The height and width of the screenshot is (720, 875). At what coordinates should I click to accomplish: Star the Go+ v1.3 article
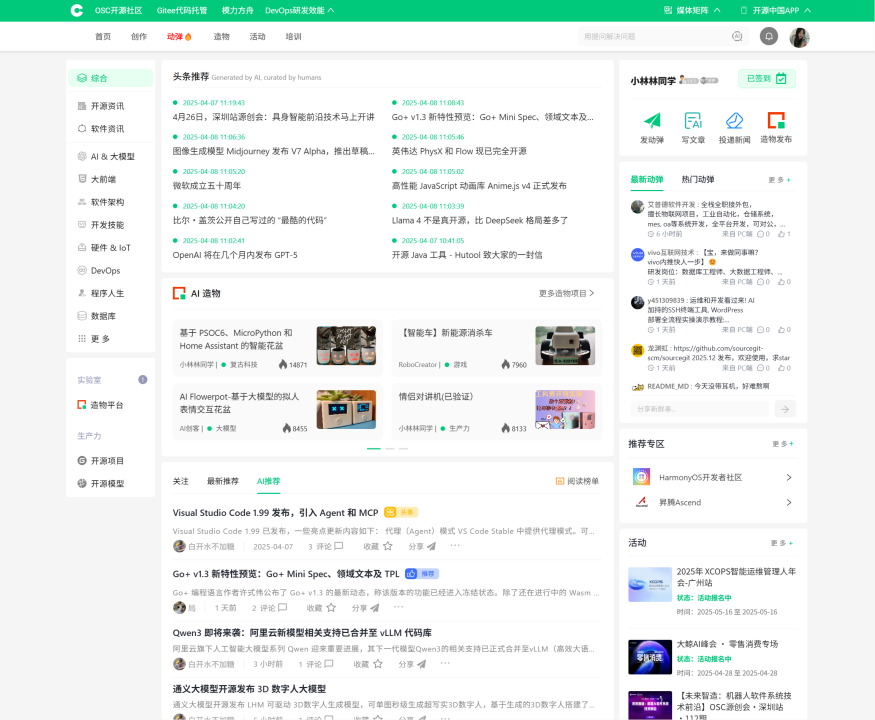[x=331, y=608]
